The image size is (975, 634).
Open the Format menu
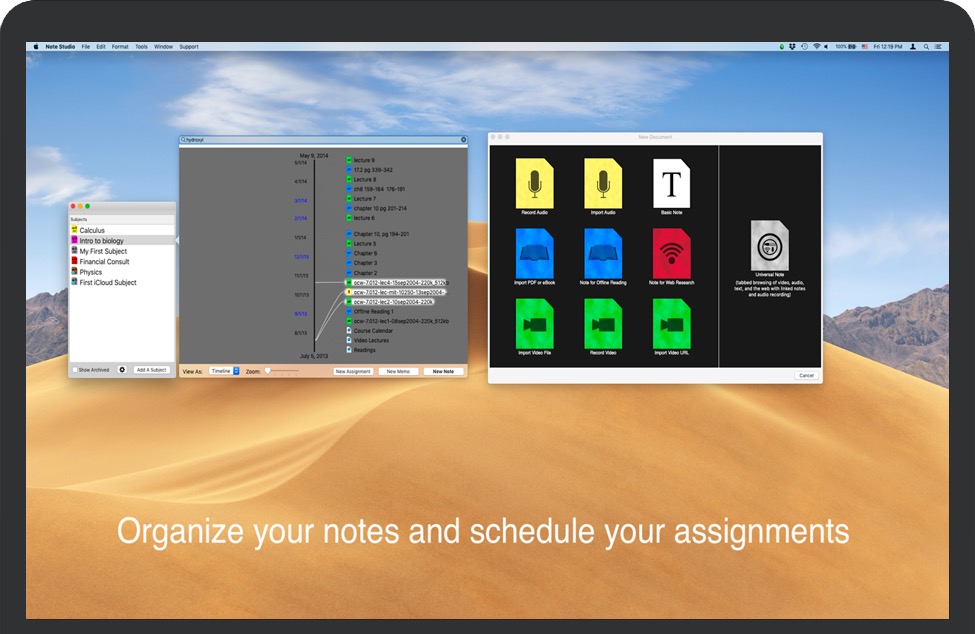120,47
